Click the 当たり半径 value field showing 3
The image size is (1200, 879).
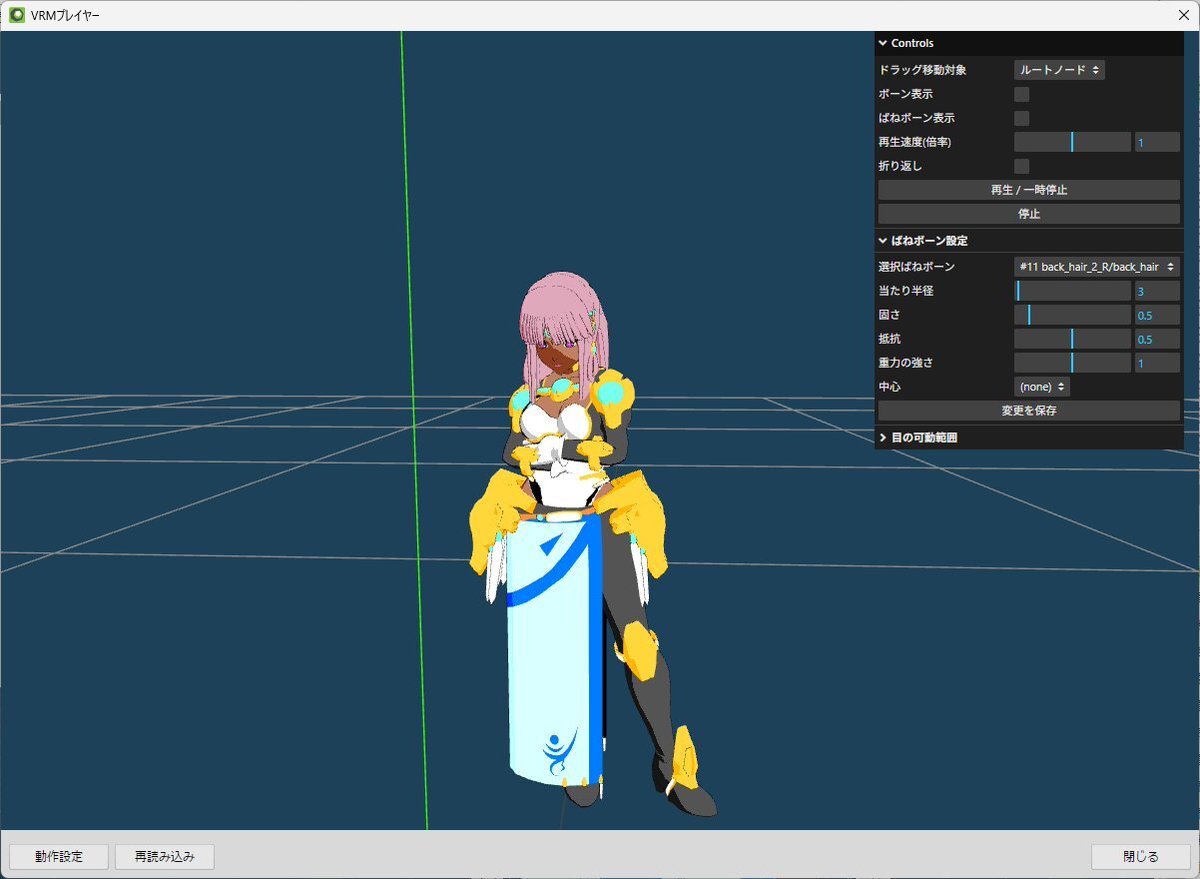click(x=1157, y=291)
